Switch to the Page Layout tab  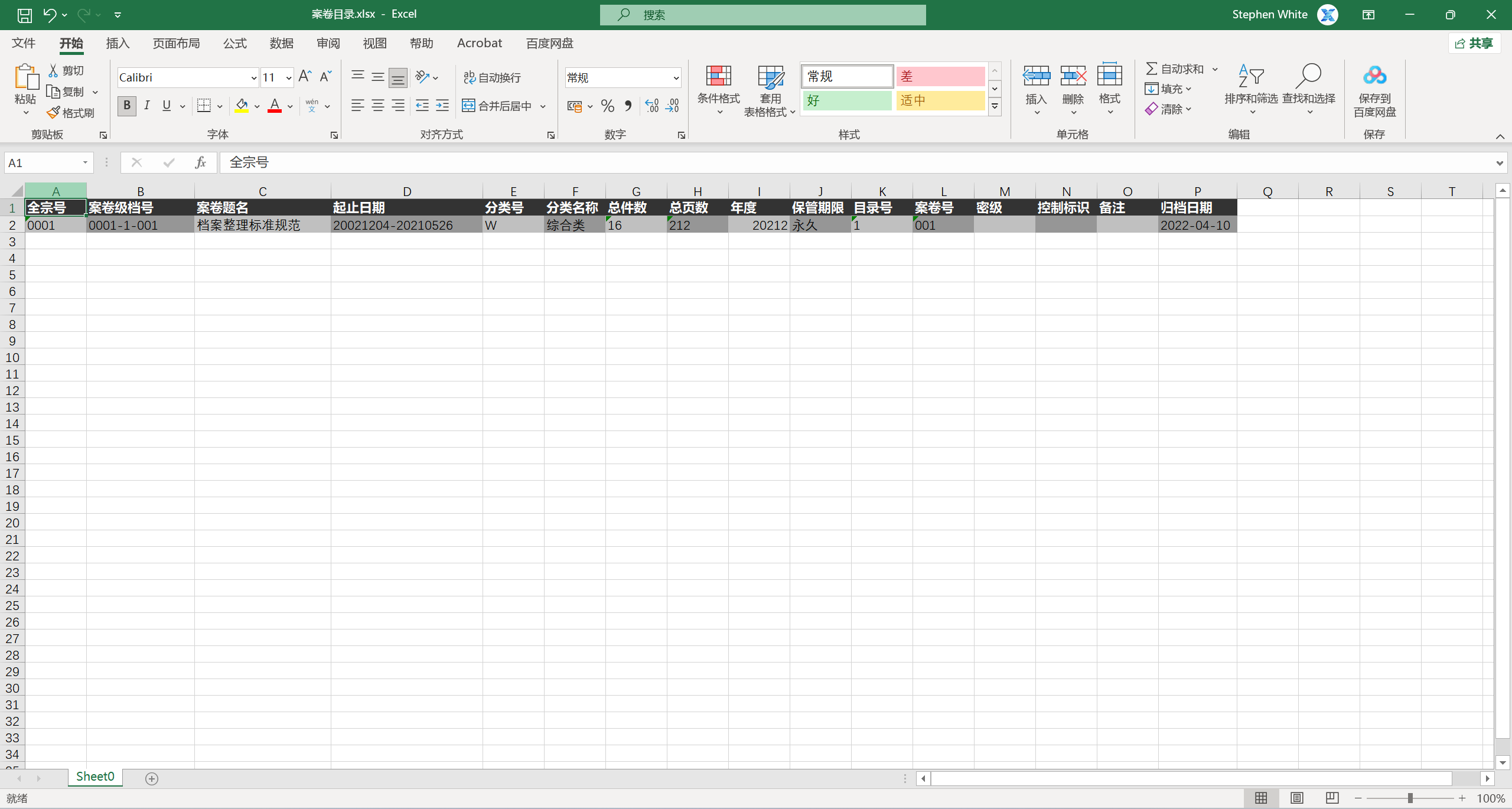tap(176, 43)
